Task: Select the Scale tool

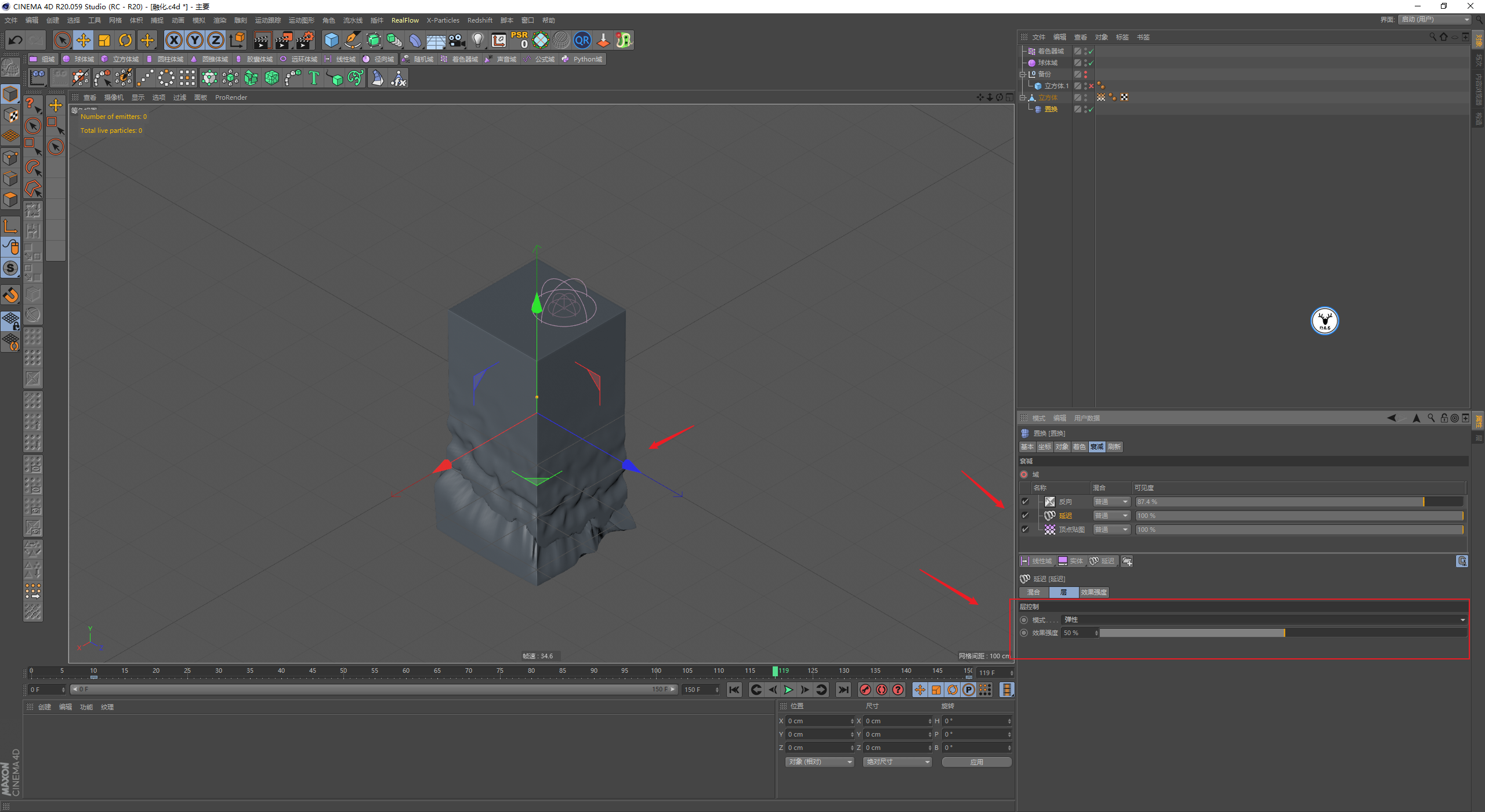Action: (x=104, y=40)
